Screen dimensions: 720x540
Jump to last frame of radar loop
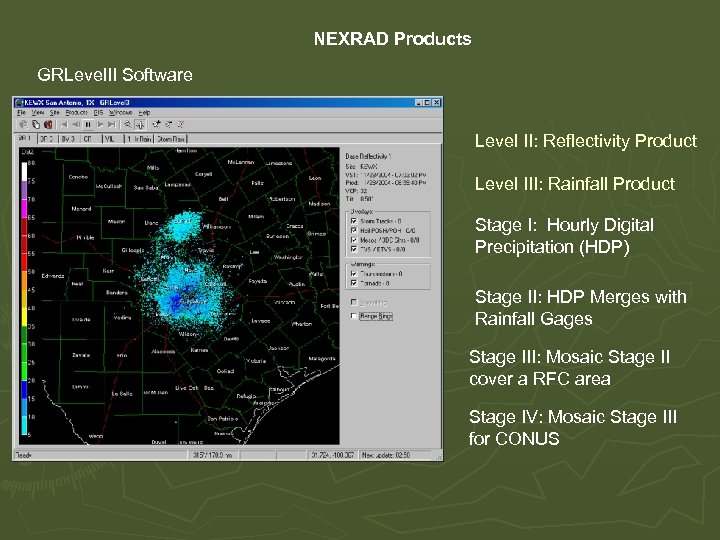click(112, 124)
